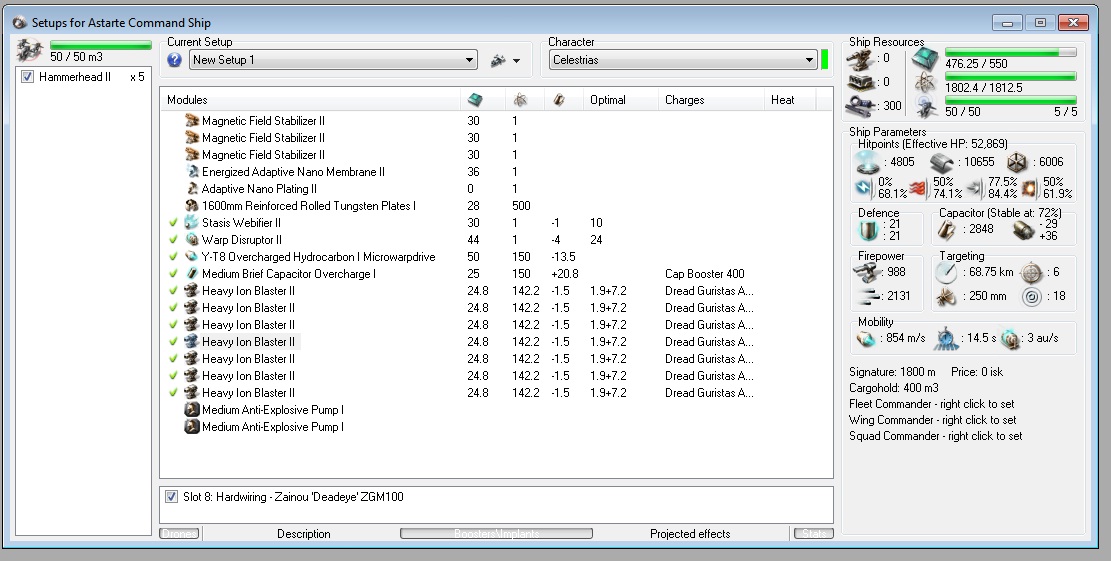Click the Fleet Commander right click to set
Screen dimensions: 1111x561
pos(931,404)
